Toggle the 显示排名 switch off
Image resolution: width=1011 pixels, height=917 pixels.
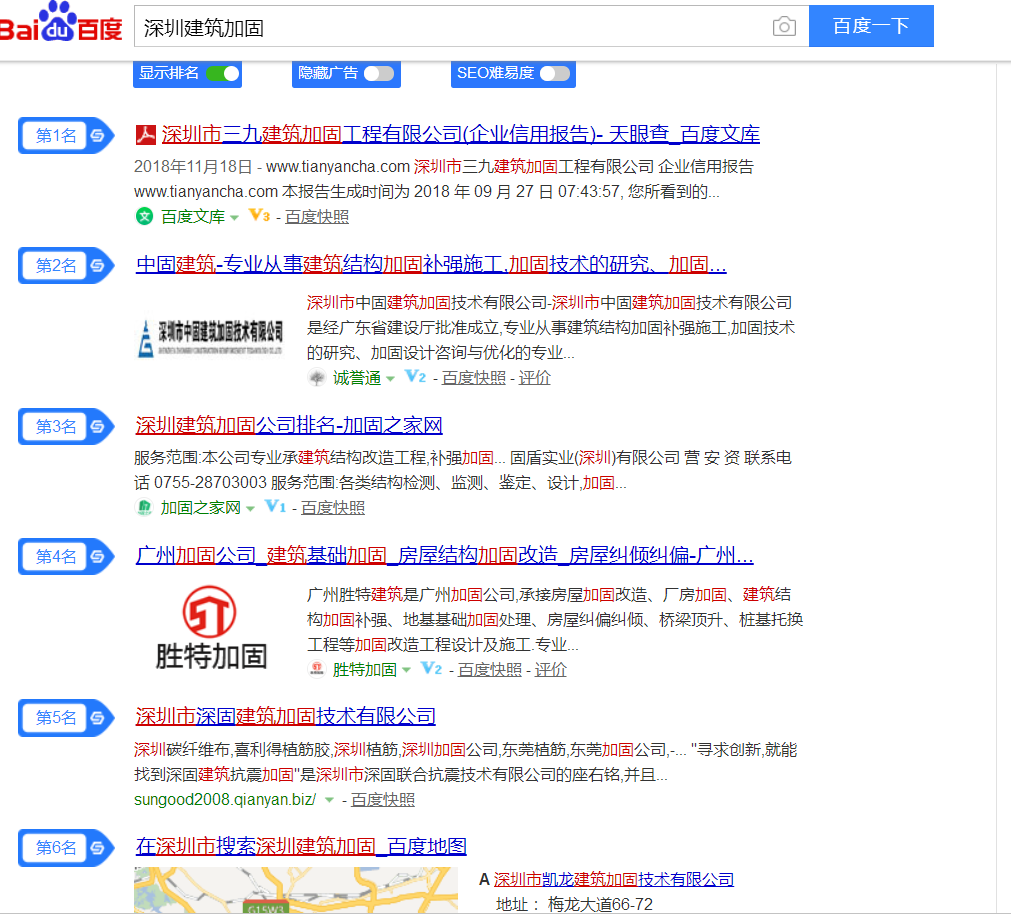(x=222, y=74)
